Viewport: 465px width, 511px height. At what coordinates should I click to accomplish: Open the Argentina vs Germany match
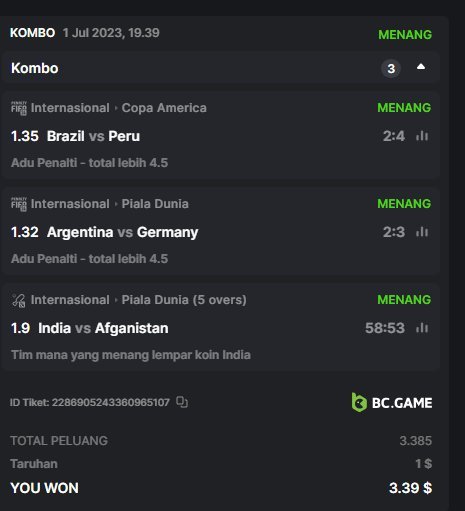(122, 232)
